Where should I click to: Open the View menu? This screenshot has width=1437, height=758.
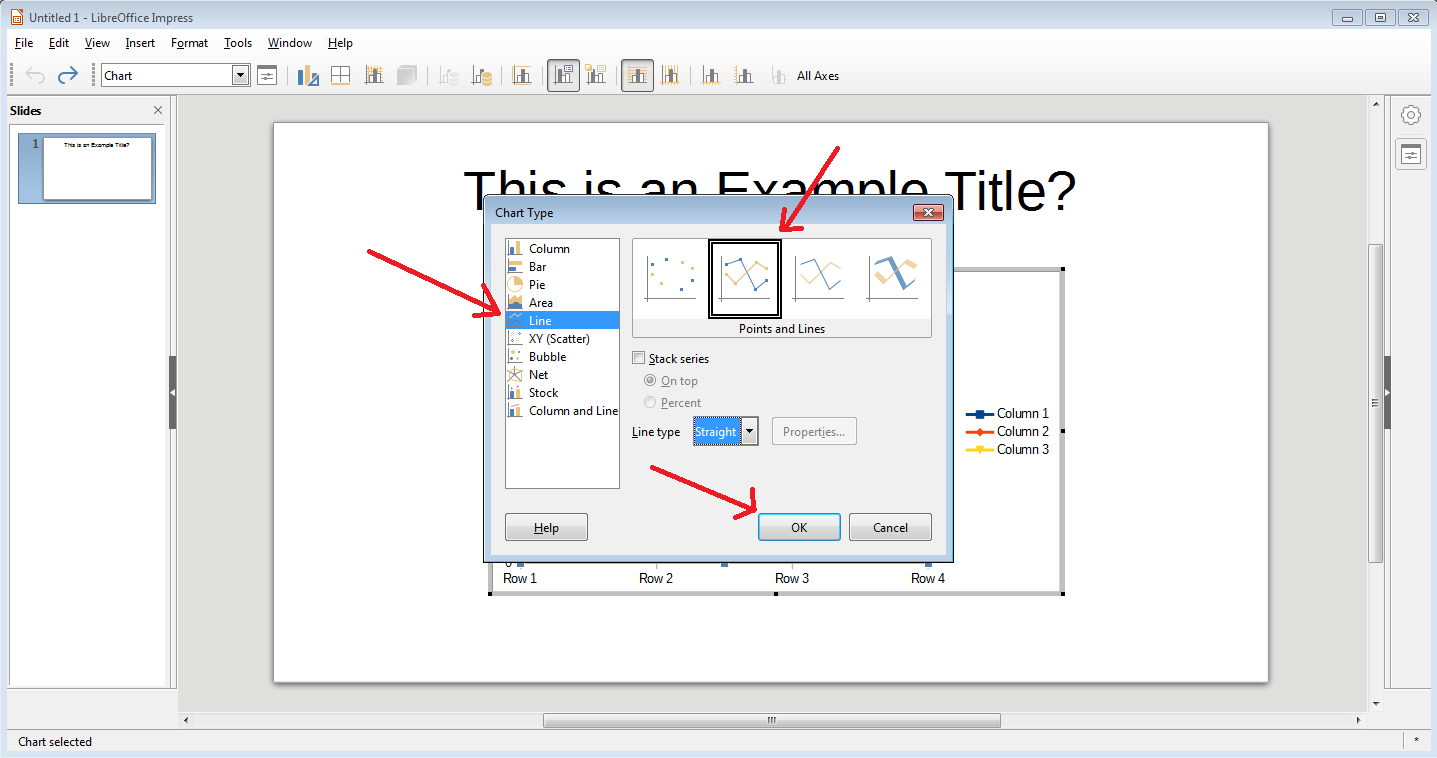click(x=97, y=43)
